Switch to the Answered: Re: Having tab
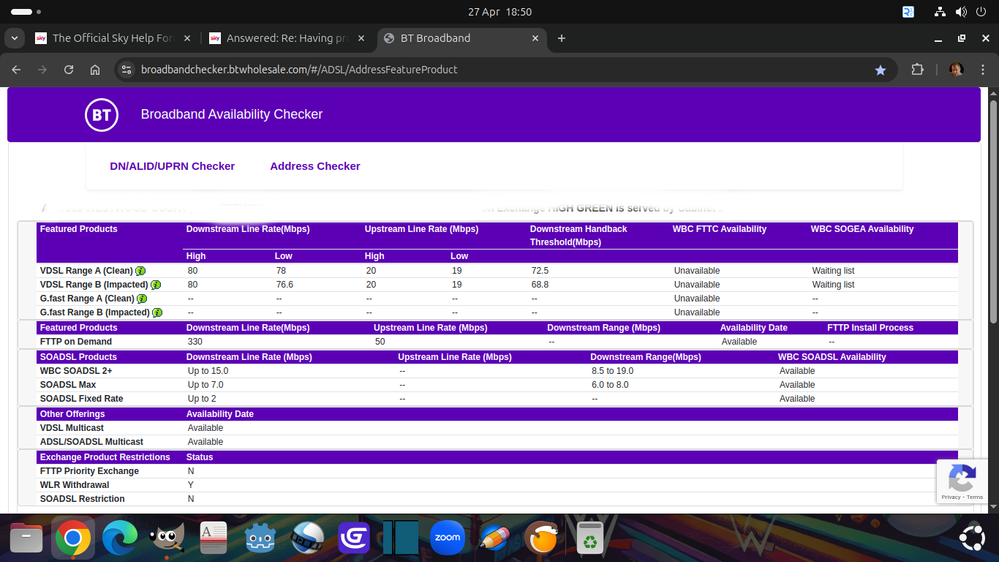This screenshot has height=562, width=999. [287, 38]
